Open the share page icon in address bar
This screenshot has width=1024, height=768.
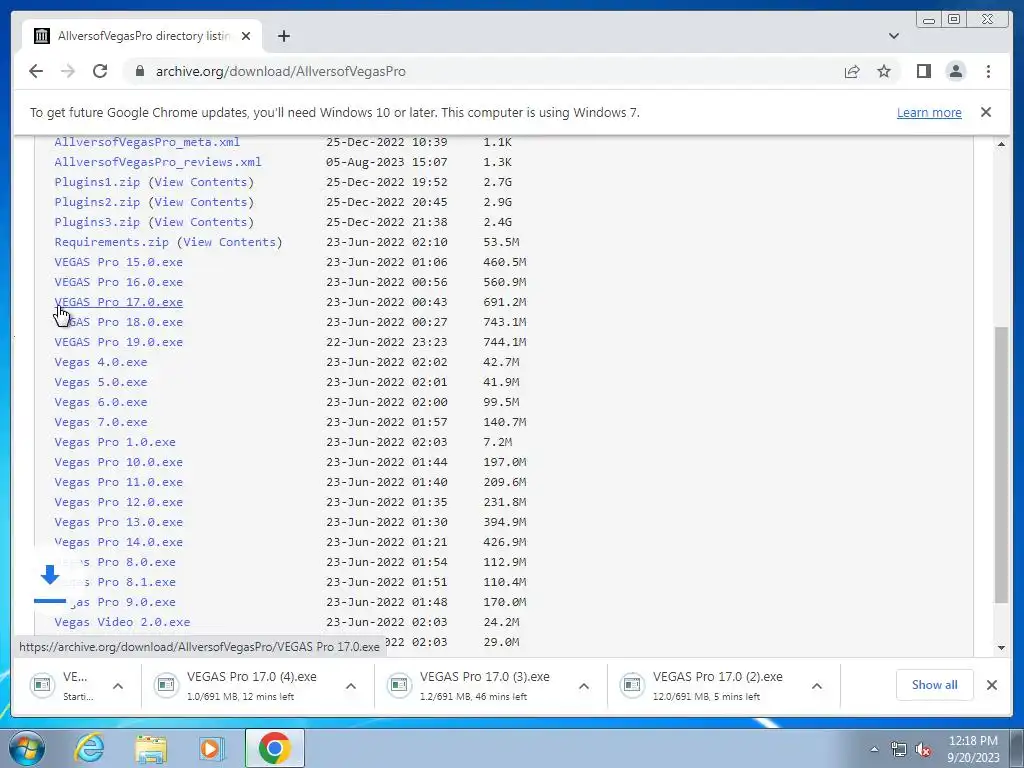click(852, 71)
